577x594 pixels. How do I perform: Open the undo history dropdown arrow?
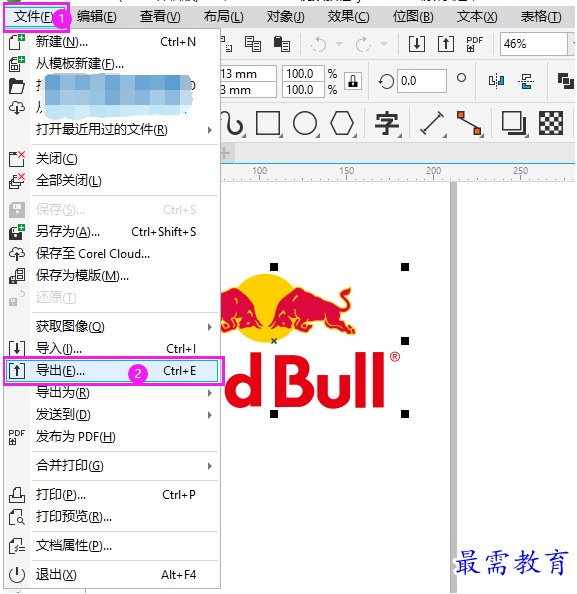click(339, 44)
